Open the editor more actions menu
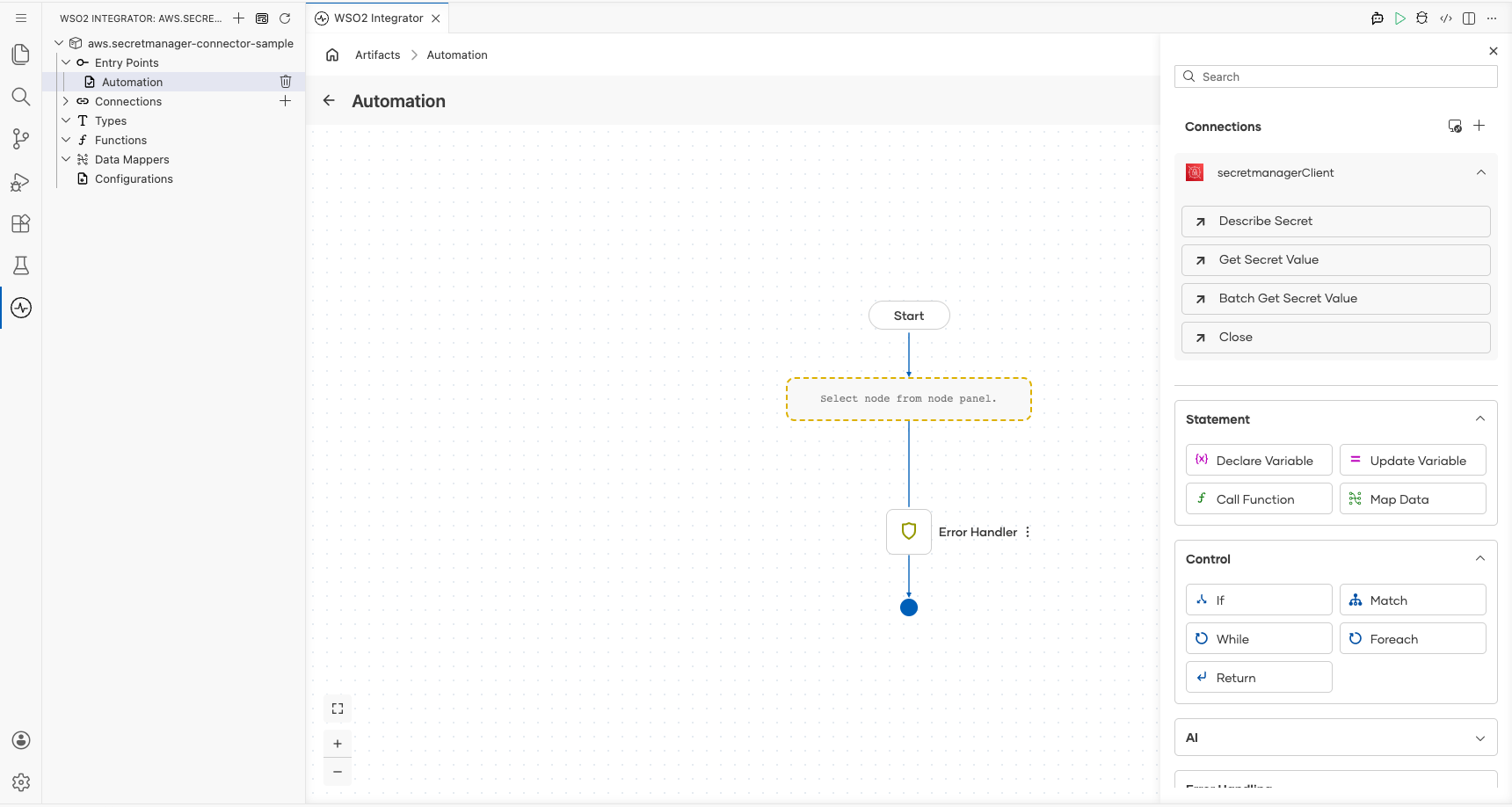 click(1492, 18)
